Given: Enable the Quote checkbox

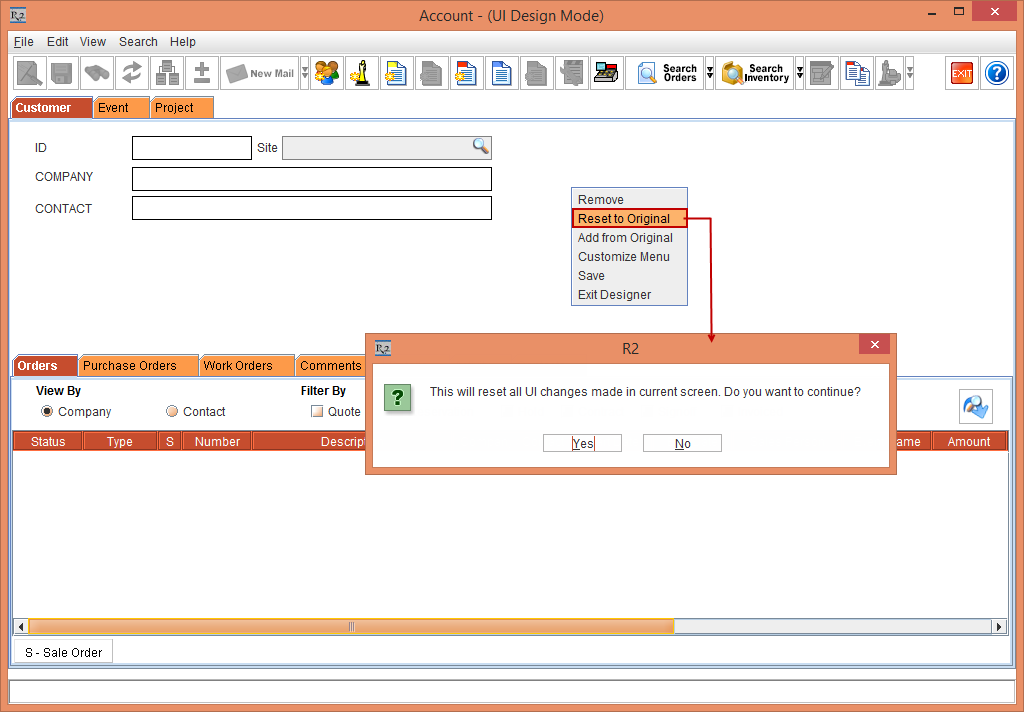Looking at the screenshot, I should click(315, 411).
